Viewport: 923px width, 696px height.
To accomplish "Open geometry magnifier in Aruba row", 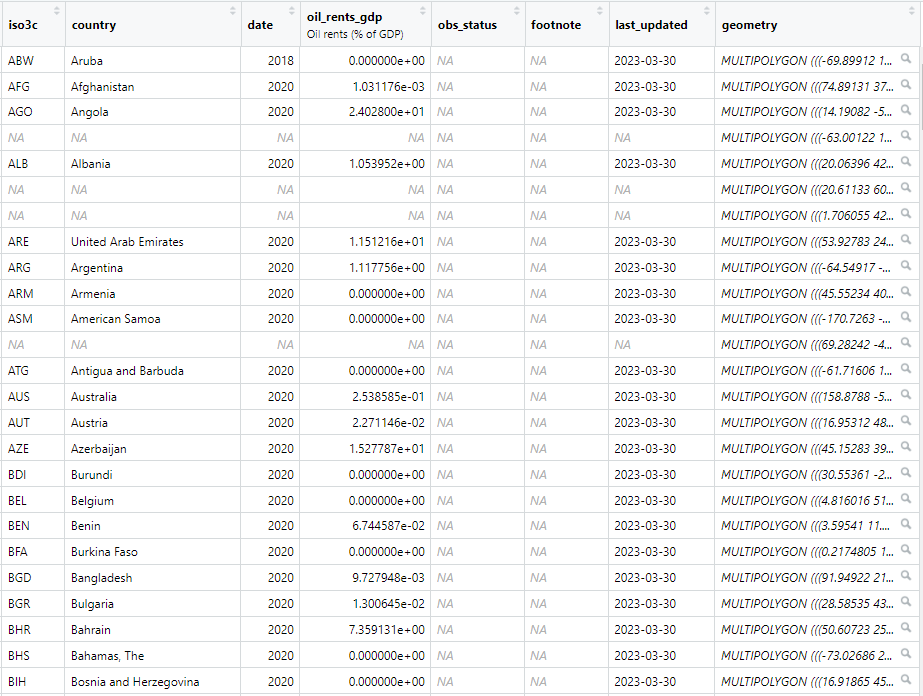I will (x=906, y=60).
